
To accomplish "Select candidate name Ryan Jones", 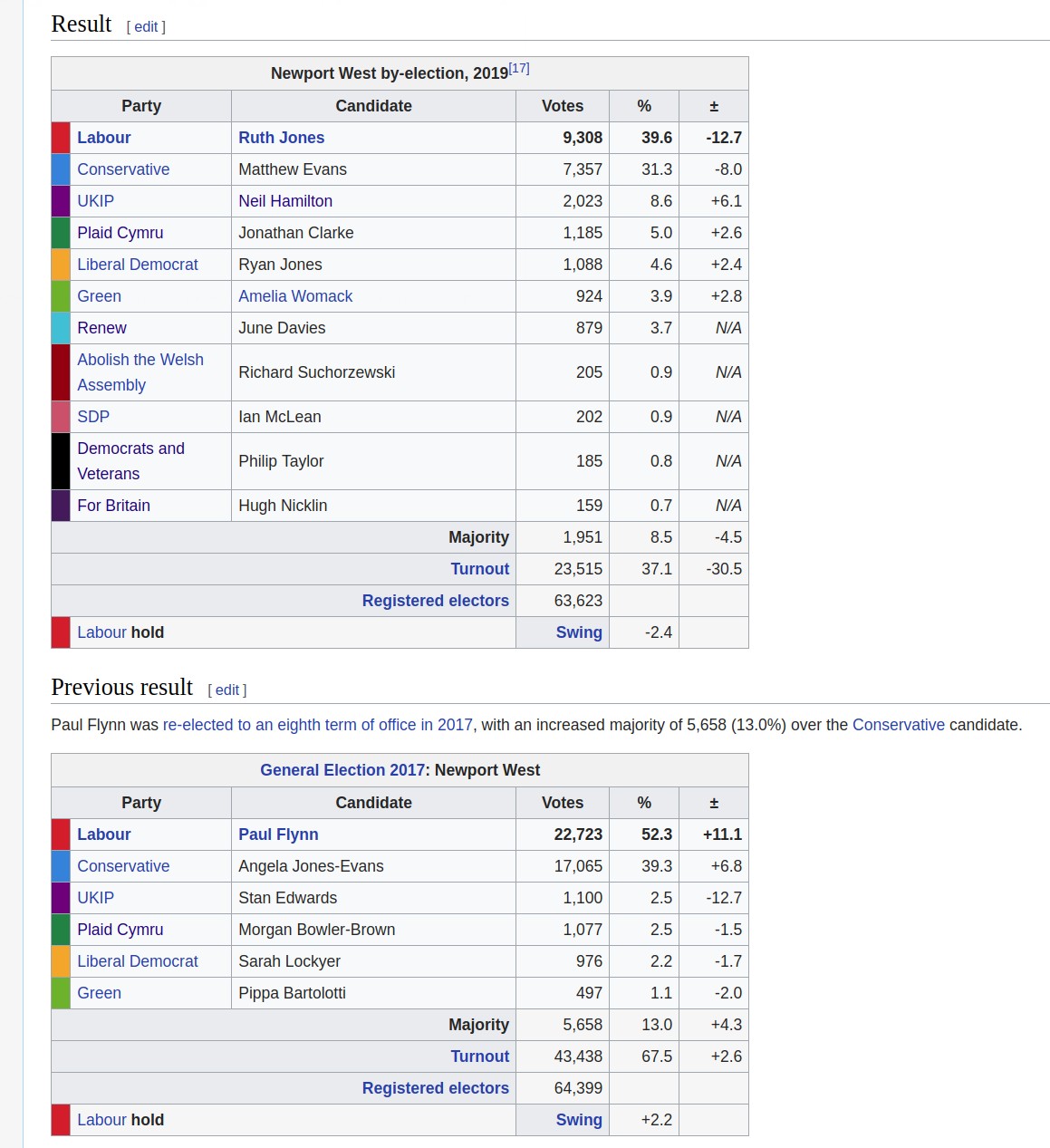I will click(x=280, y=265).
